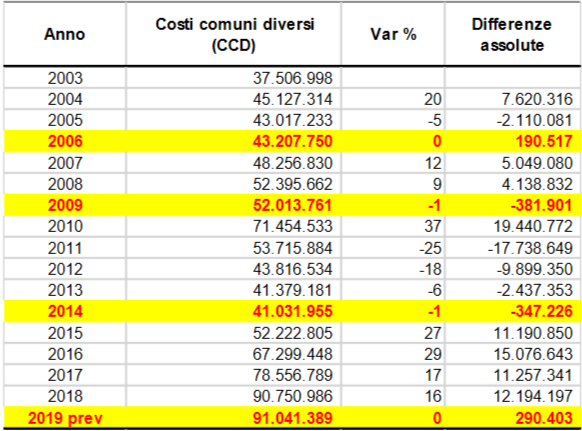The width and height of the screenshot is (582, 431).
Task: Select the year 2003 cell
Action: (65, 78)
